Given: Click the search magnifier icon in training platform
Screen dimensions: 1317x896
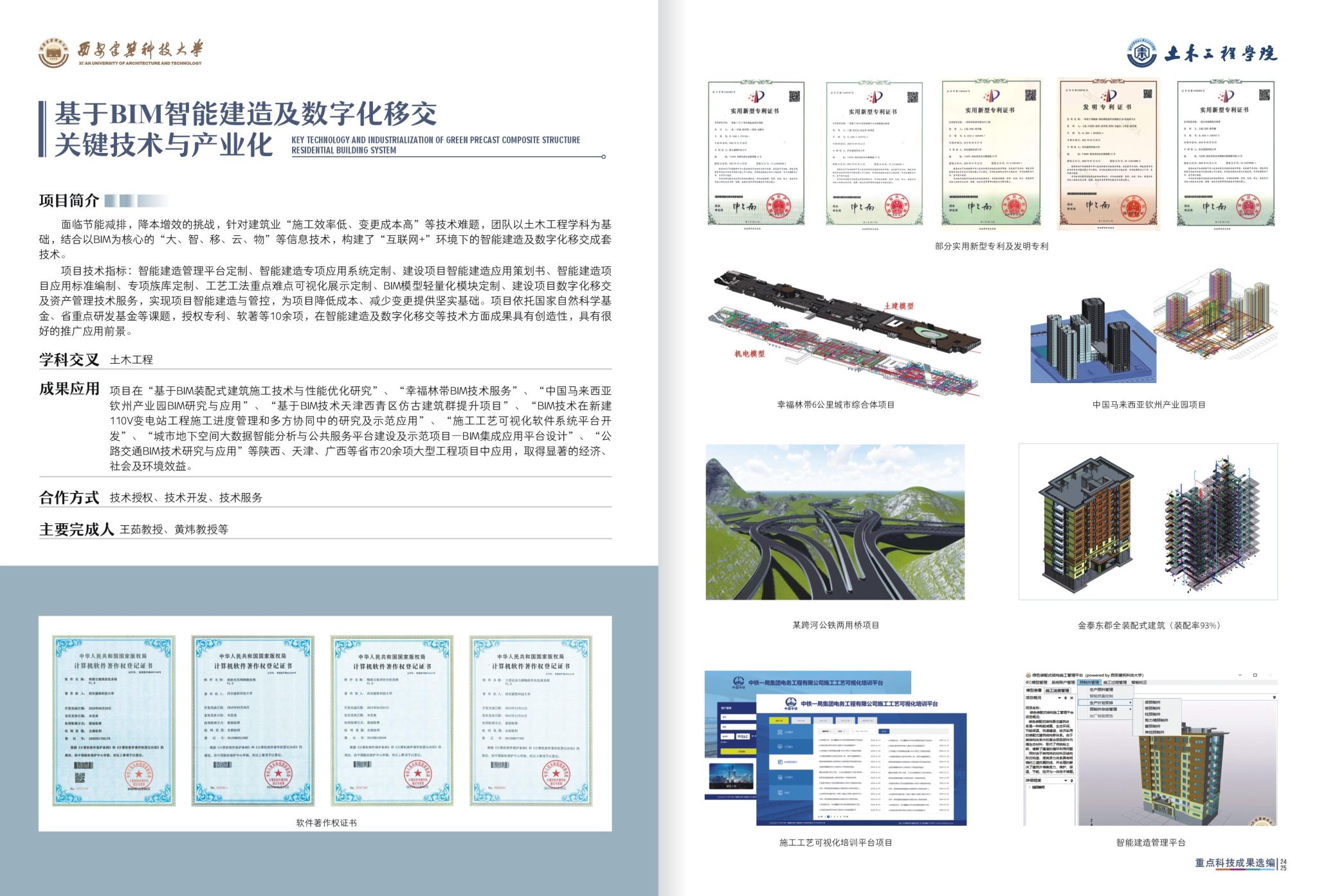Looking at the screenshot, I should pos(853,731).
